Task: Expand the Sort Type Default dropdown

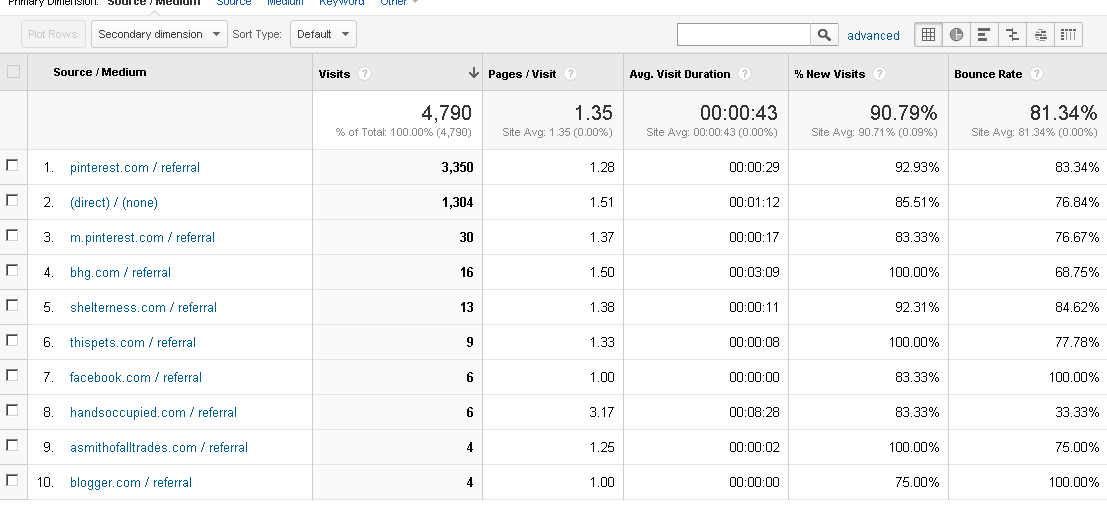Action: 322,35
